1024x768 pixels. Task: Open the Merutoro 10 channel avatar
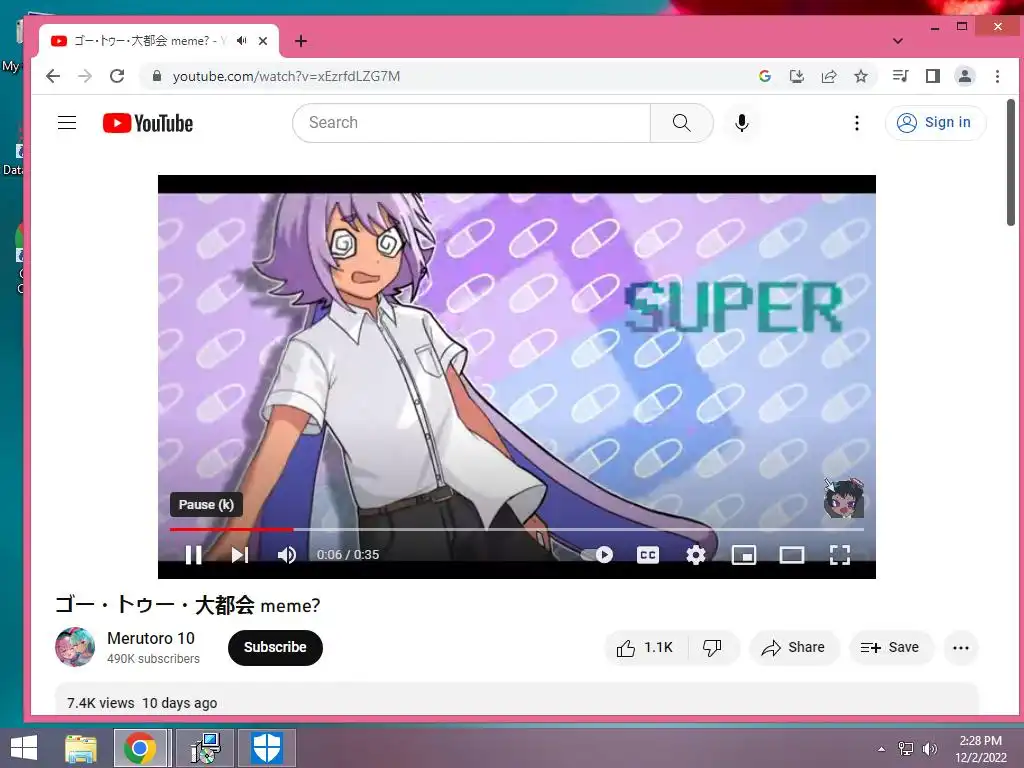(75, 647)
